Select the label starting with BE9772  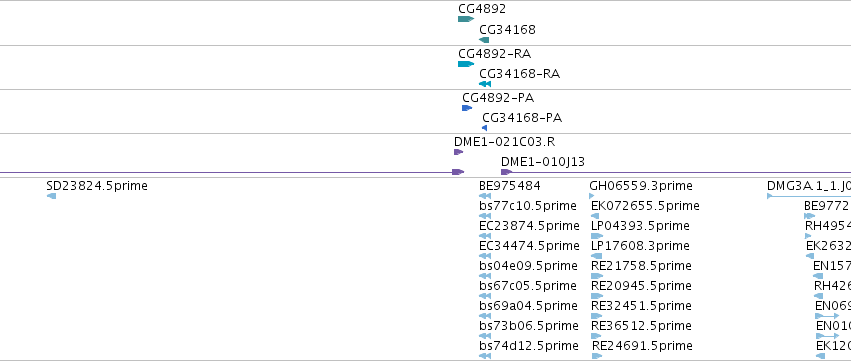click(x=827, y=206)
